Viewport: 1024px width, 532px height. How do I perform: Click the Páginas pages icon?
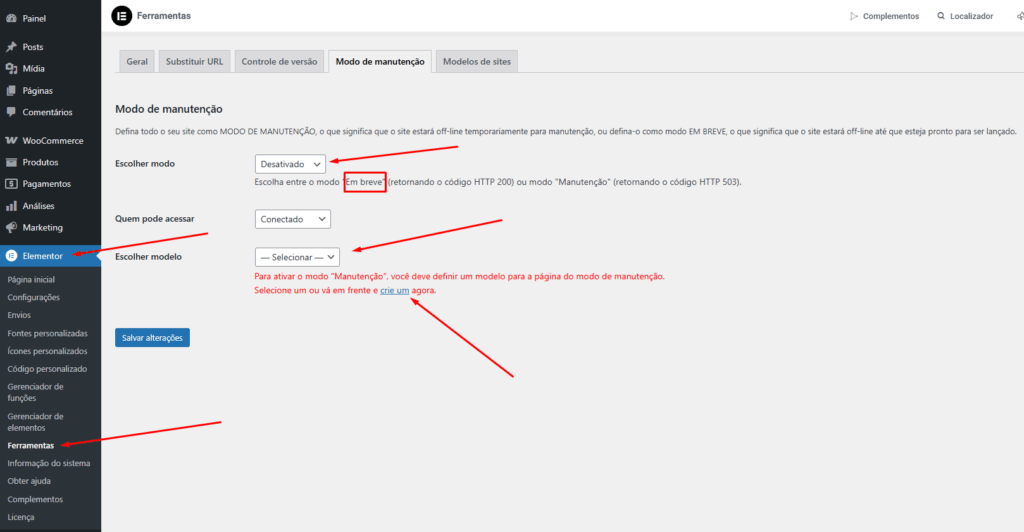pyautogui.click(x=11, y=91)
